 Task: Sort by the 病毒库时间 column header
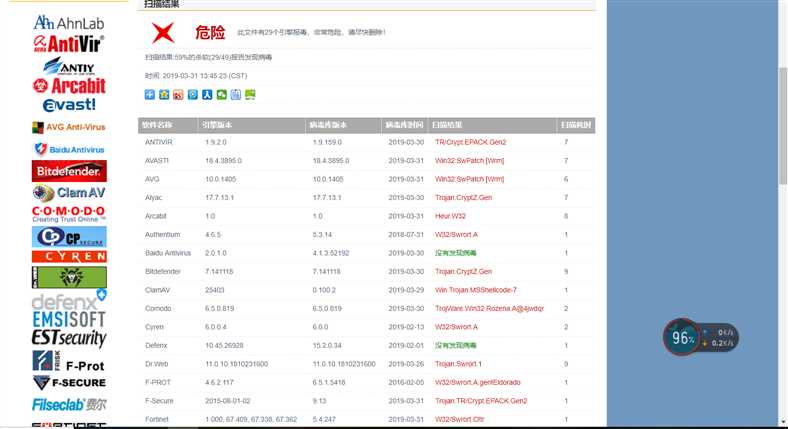click(x=405, y=125)
